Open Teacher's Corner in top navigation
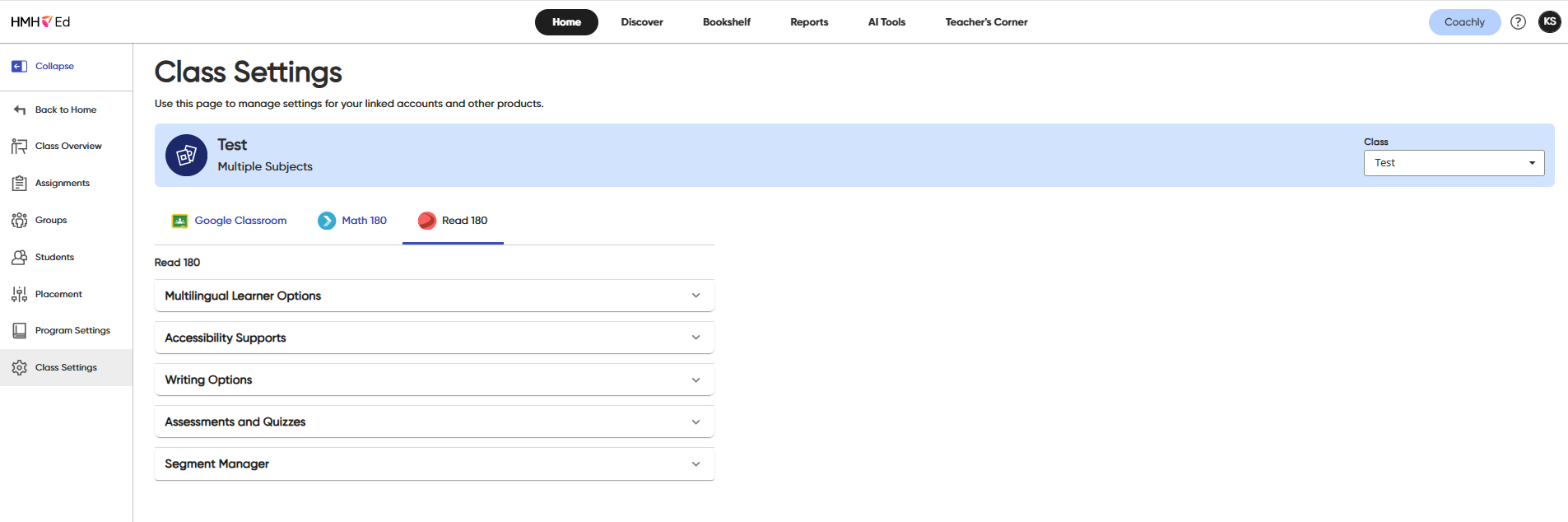This screenshot has width=1568, height=522. (x=986, y=22)
